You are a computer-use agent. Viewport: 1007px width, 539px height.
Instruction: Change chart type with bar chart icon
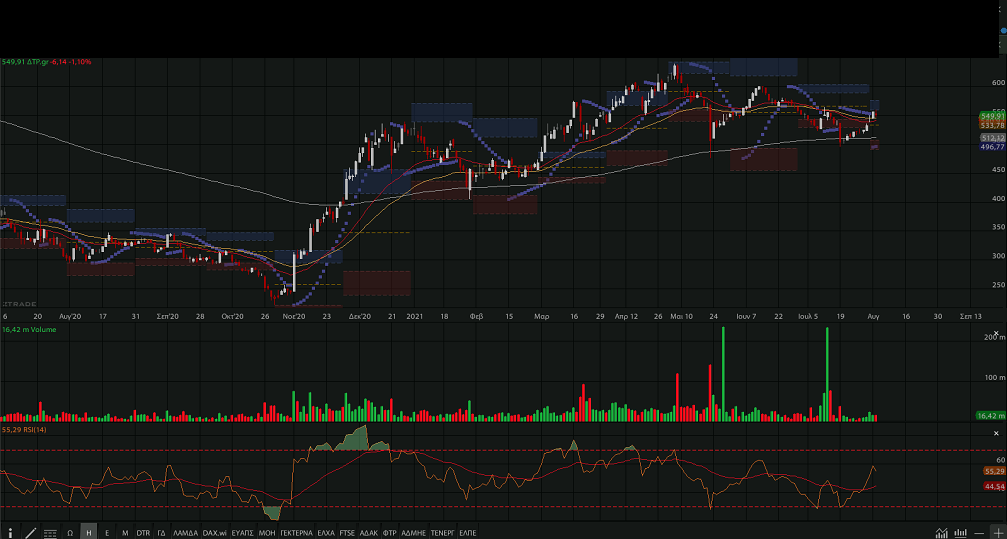960,532
